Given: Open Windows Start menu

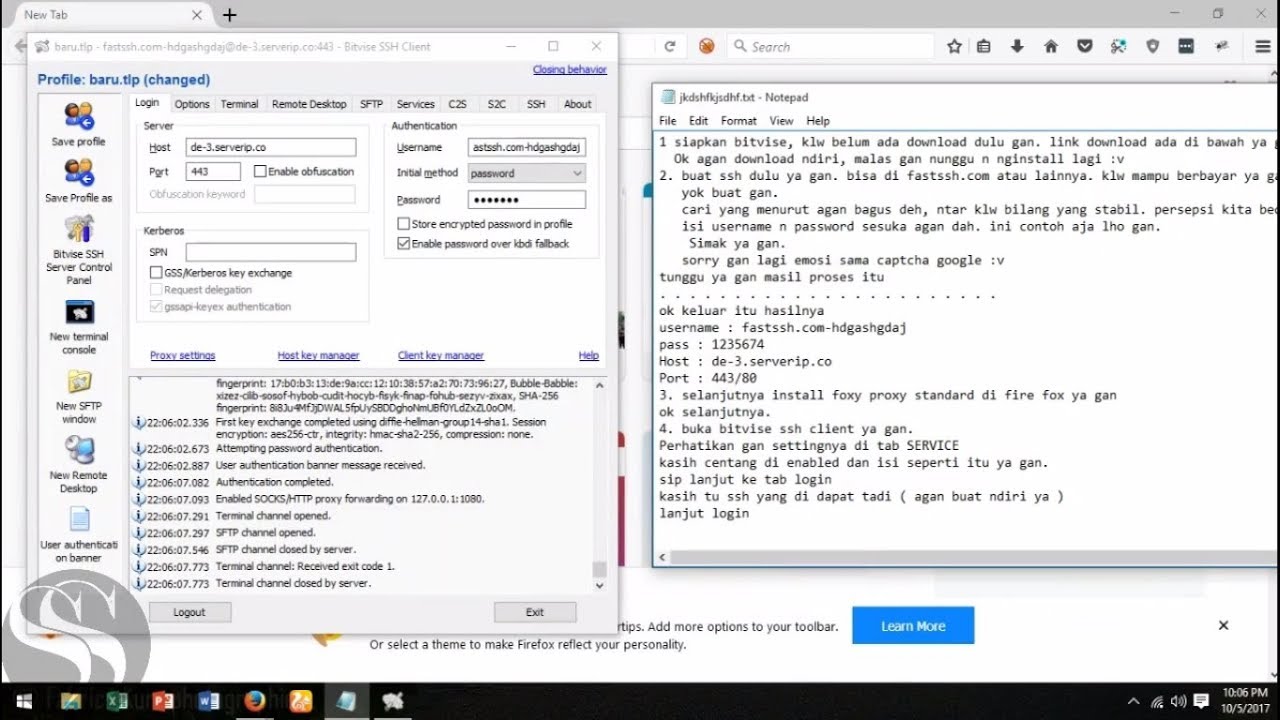Looking at the screenshot, I should point(24,701).
